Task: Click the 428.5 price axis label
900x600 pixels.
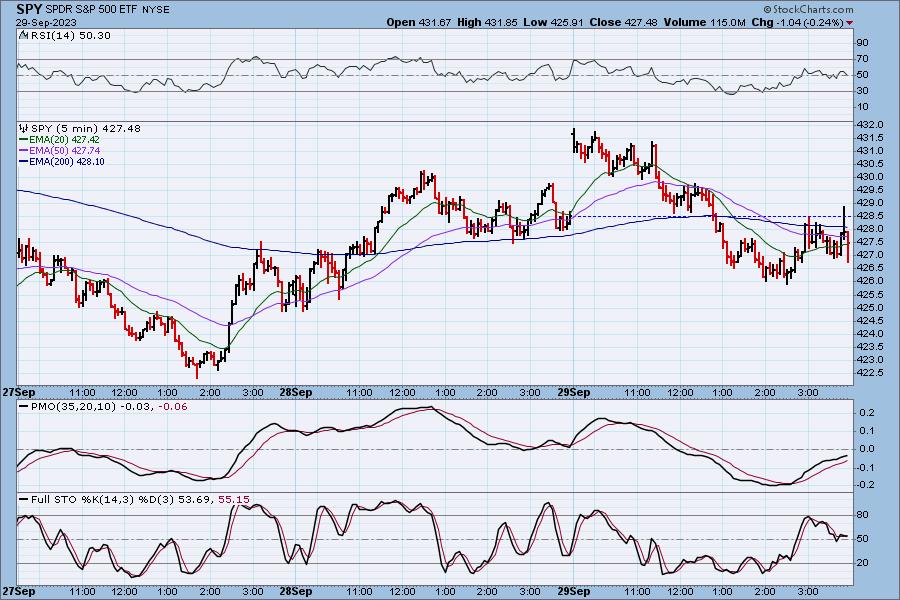Action: tap(868, 216)
